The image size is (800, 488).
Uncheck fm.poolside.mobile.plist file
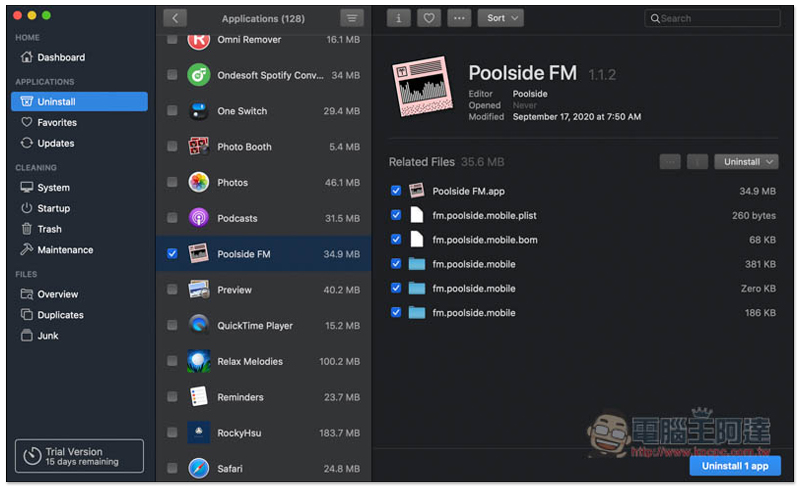pos(396,215)
